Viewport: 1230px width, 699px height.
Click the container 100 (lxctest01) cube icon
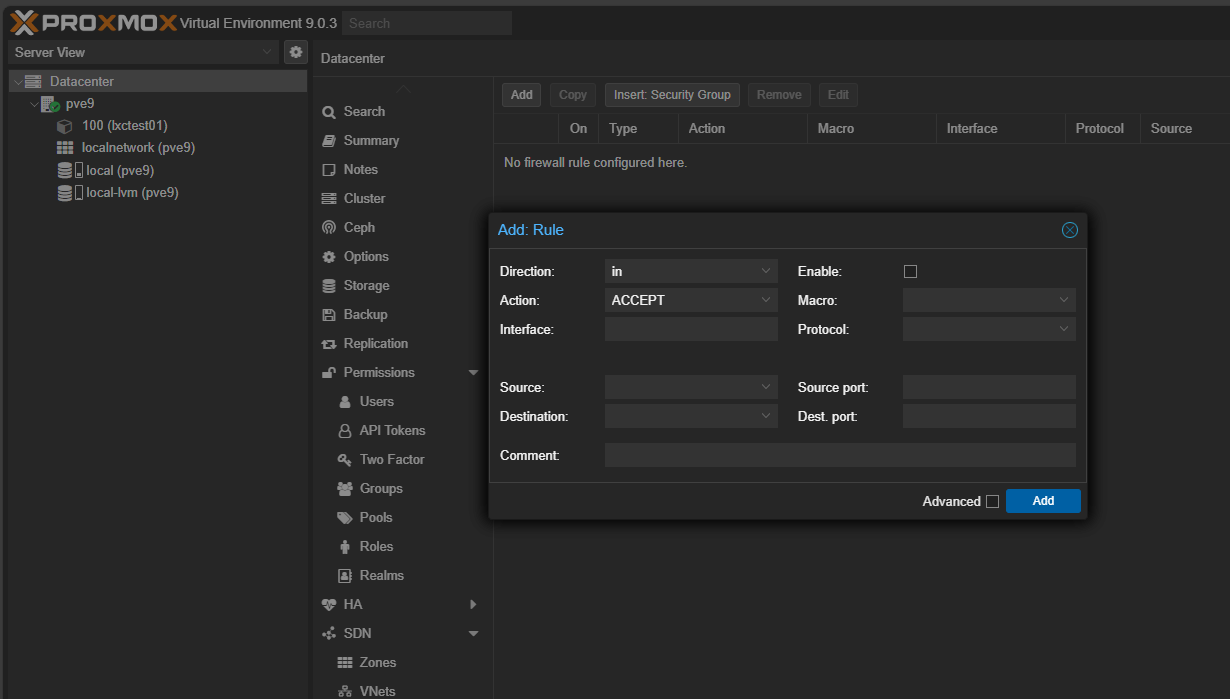(65, 126)
